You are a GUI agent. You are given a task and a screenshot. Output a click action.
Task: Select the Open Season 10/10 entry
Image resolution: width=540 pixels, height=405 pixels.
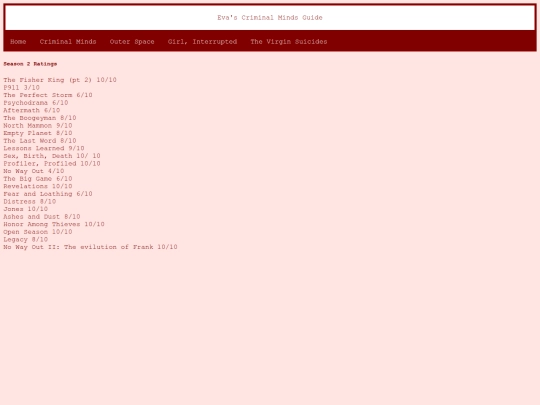[38, 231]
